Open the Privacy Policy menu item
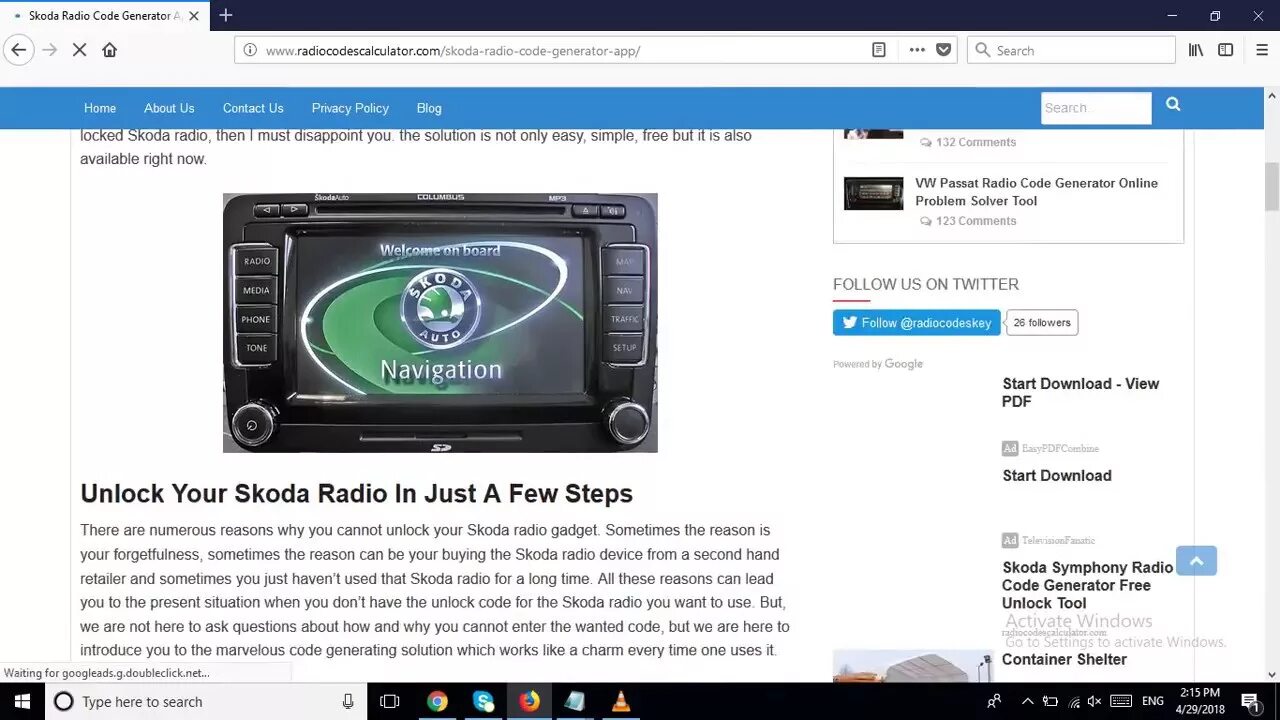This screenshot has width=1280, height=720. coord(350,108)
